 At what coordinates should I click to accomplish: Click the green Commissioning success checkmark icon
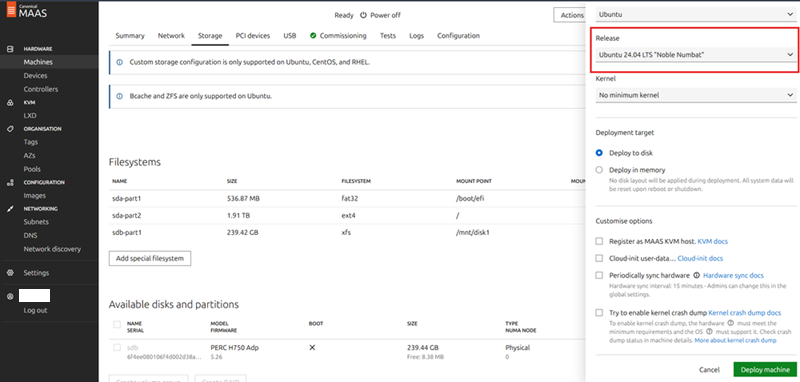(x=313, y=36)
